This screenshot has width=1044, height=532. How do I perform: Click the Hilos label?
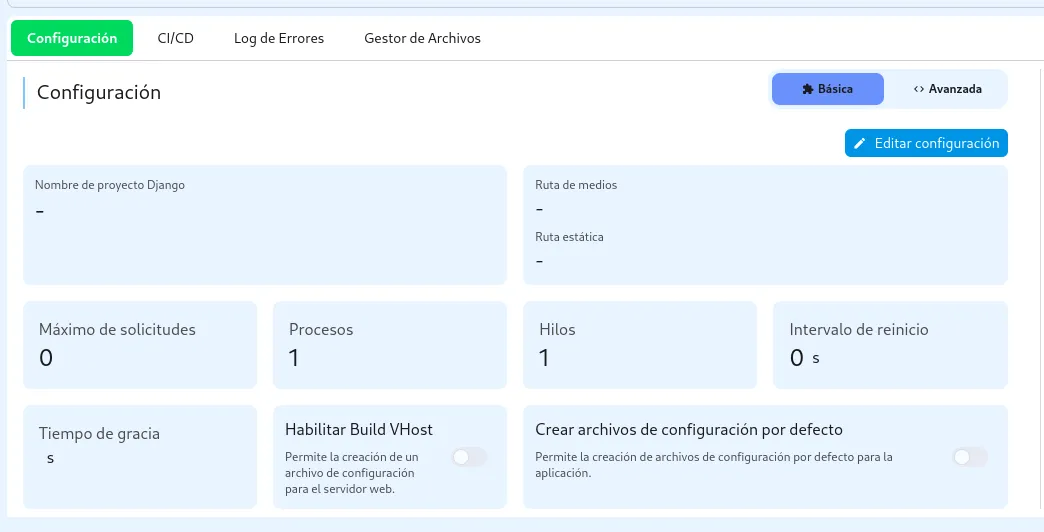tap(557, 329)
